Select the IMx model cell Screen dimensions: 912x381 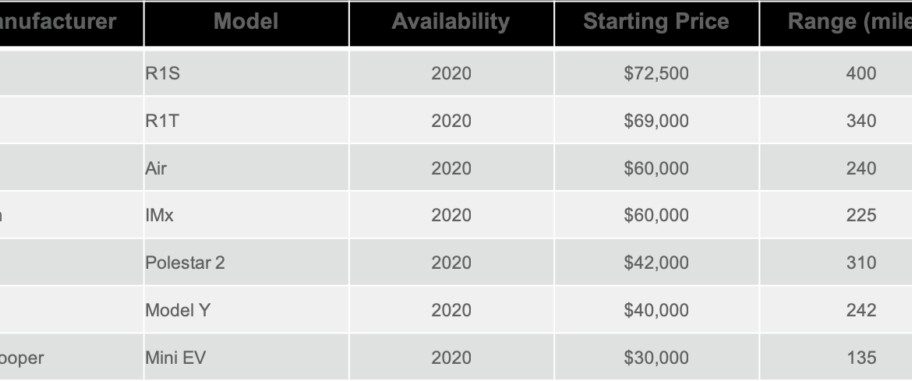click(x=246, y=215)
